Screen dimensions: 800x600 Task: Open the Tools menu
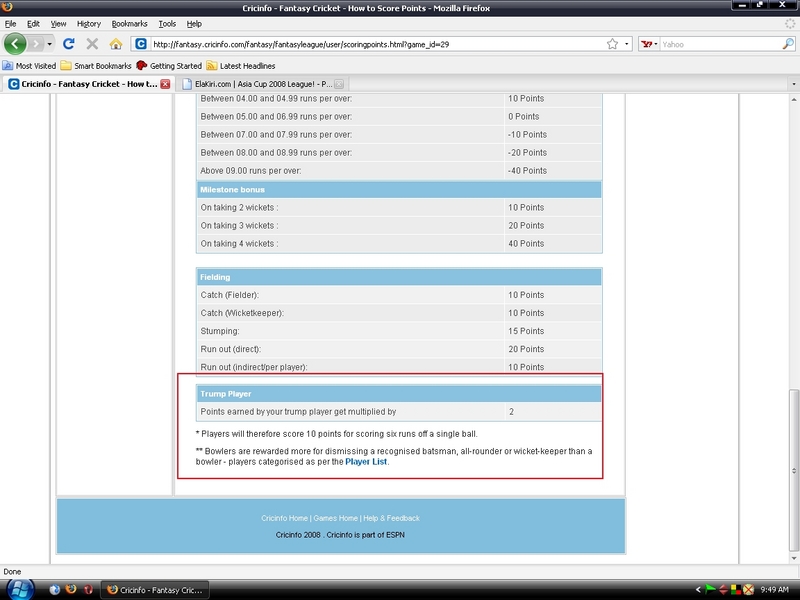click(167, 24)
